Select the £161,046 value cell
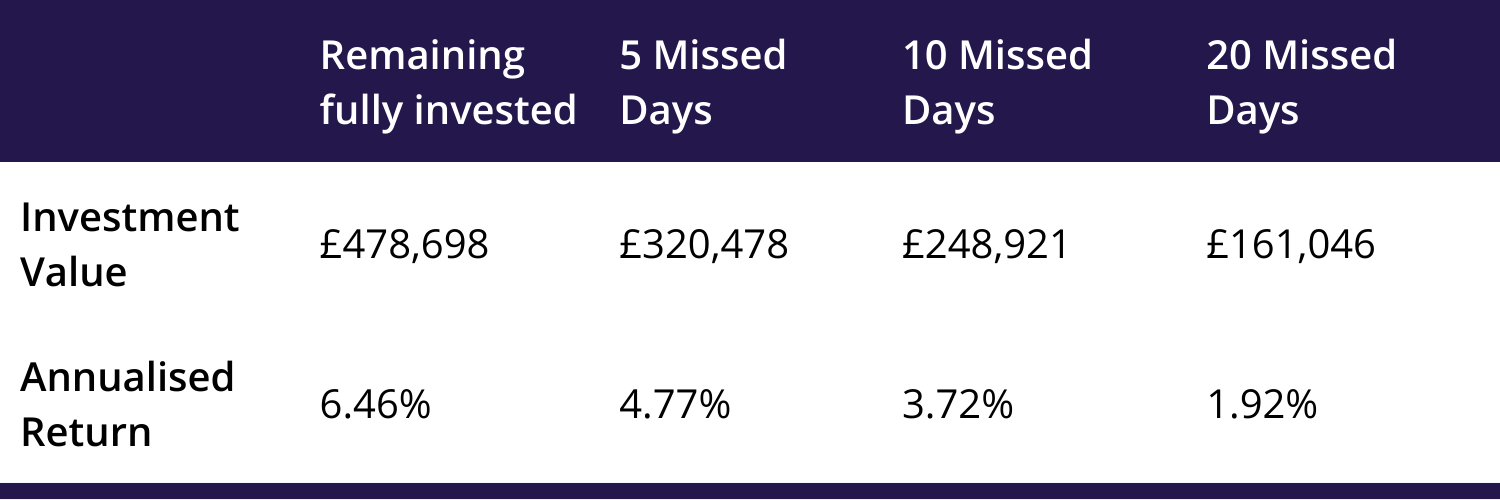Screen dimensions: 1500x500 [1291, 245]
